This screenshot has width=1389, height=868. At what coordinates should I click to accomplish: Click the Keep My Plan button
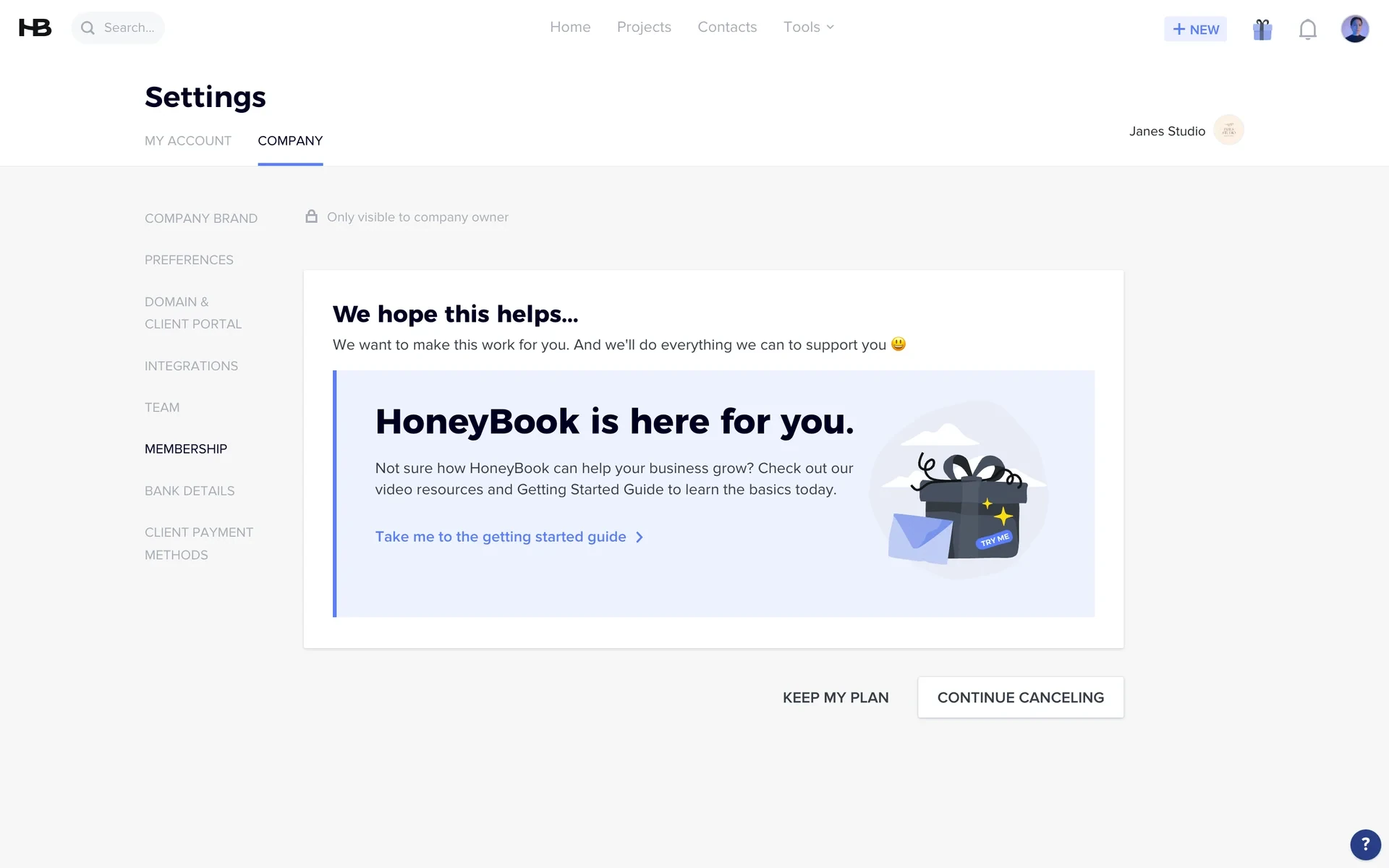(x=836, y=697)
